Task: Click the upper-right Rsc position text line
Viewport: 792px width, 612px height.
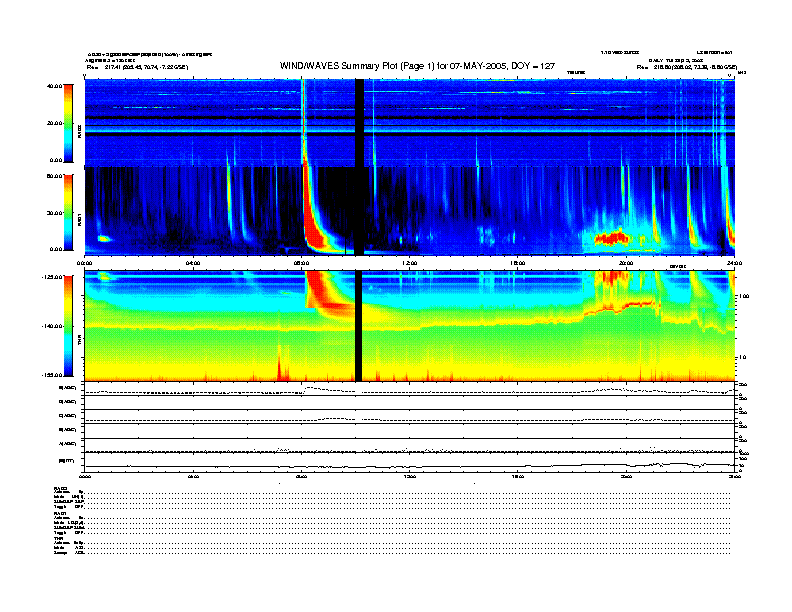Action: [687, 67]
